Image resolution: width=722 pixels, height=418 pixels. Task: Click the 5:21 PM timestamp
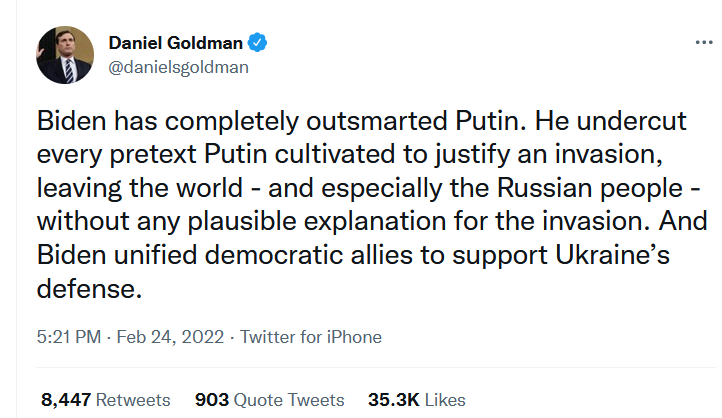(68, 337)
